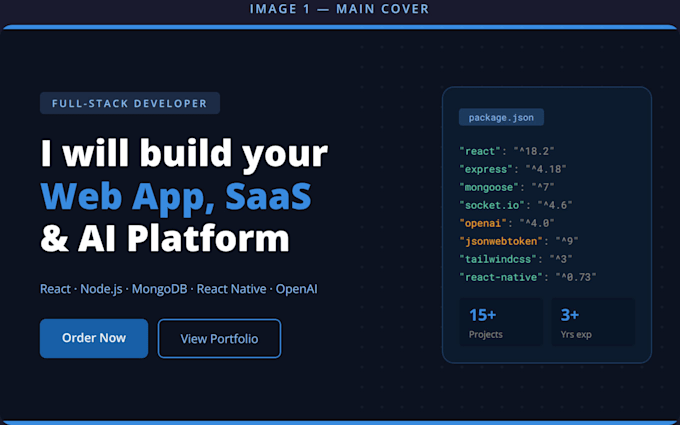
Task: Click the "socket.io": "^4.6" dependency line
Action: [x=516, y=205]
